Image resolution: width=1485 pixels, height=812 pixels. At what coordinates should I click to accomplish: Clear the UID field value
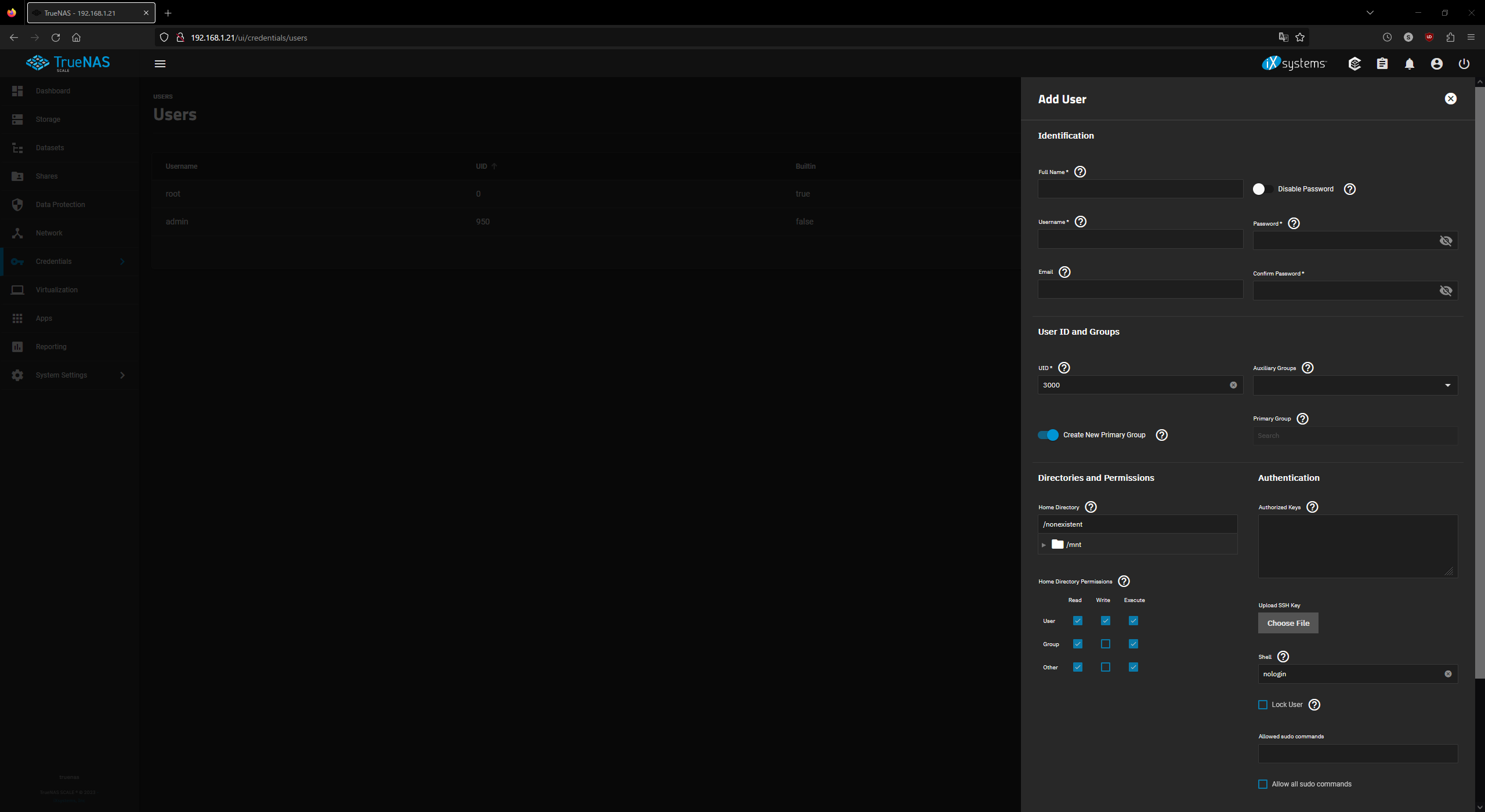(1233, 385)
